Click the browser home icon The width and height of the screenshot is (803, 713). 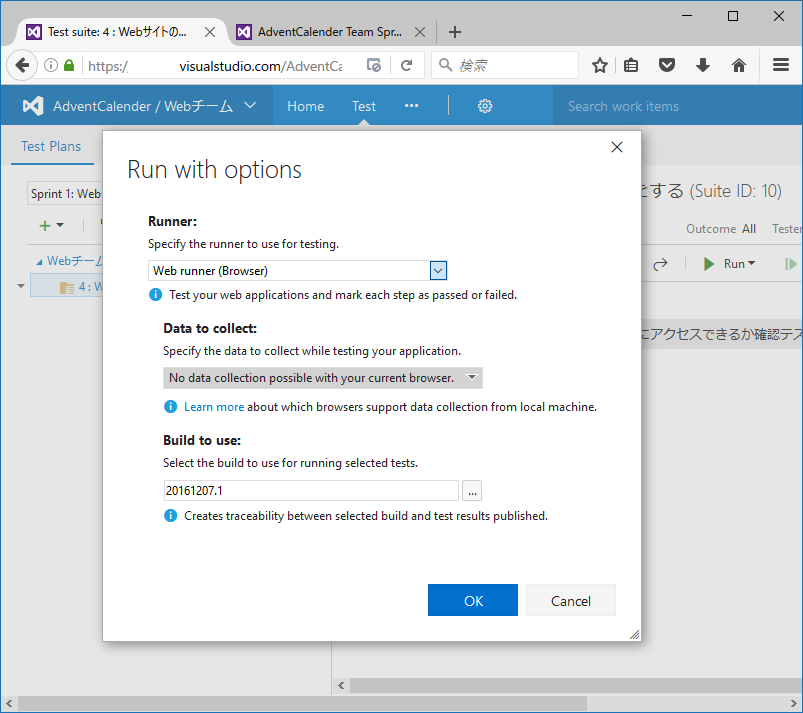738,65
